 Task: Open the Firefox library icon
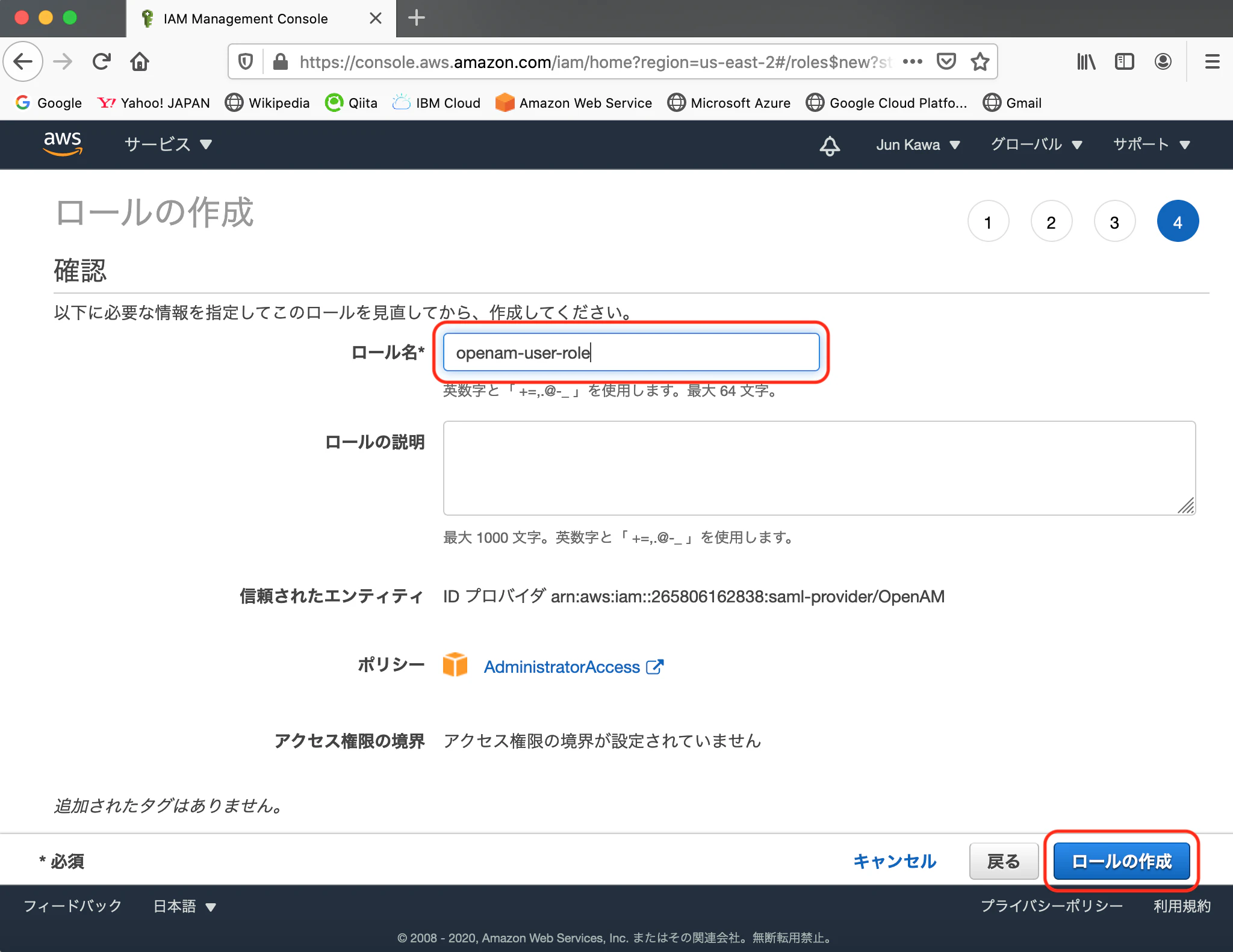click(1086, 61)
